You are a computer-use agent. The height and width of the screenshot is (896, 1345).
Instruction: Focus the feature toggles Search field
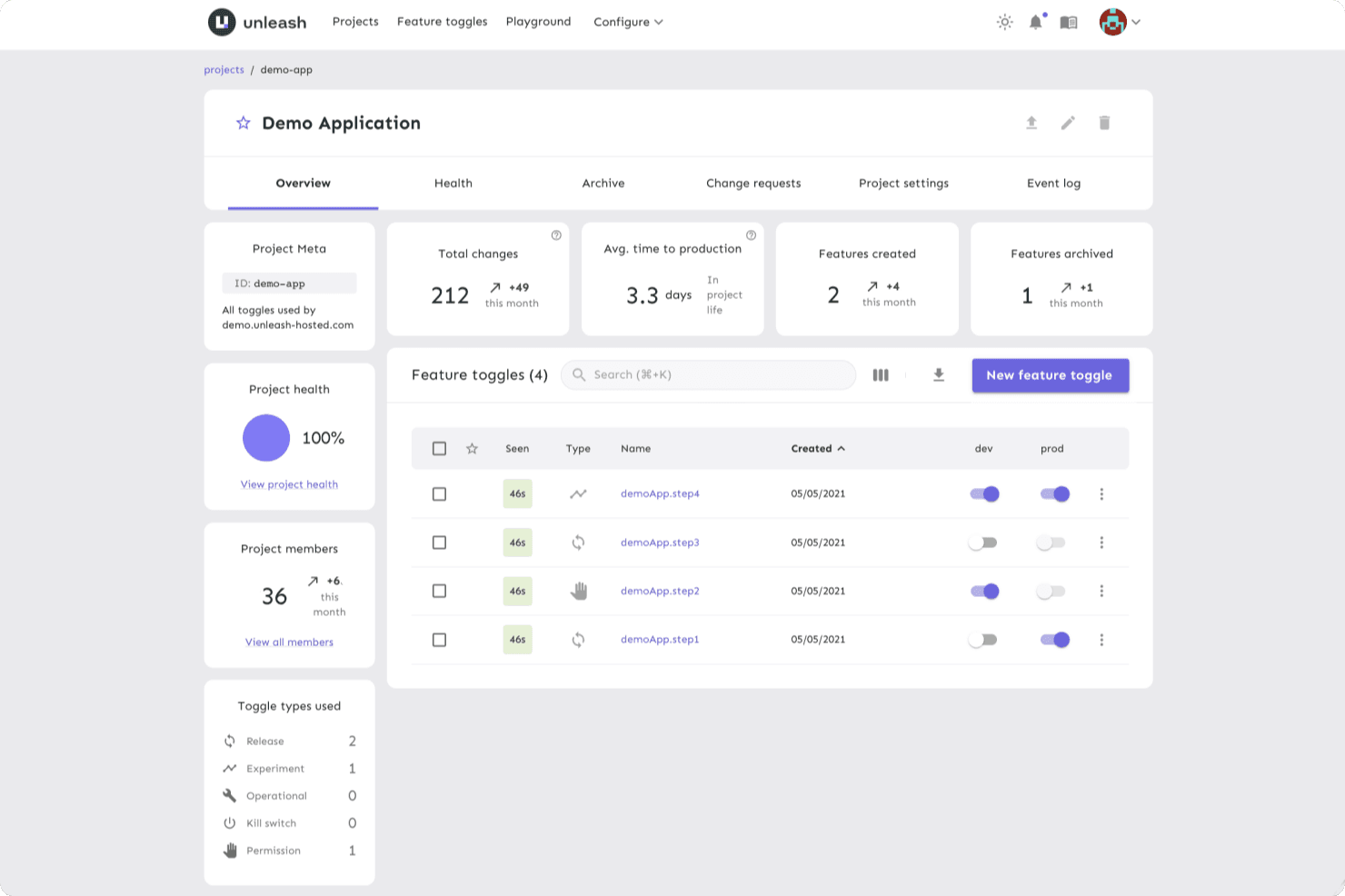[x=709, y=375]
